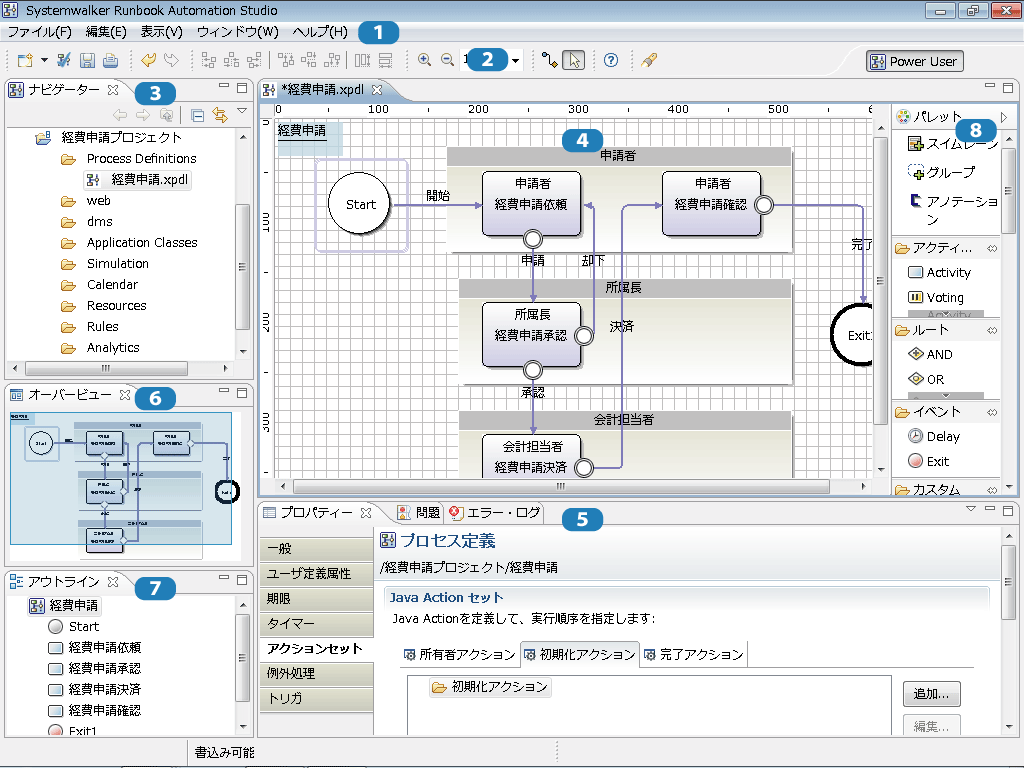Switch to 所有者アクション tab
Viewport: 1024px width, 768px height.
[x=460, y=654]
